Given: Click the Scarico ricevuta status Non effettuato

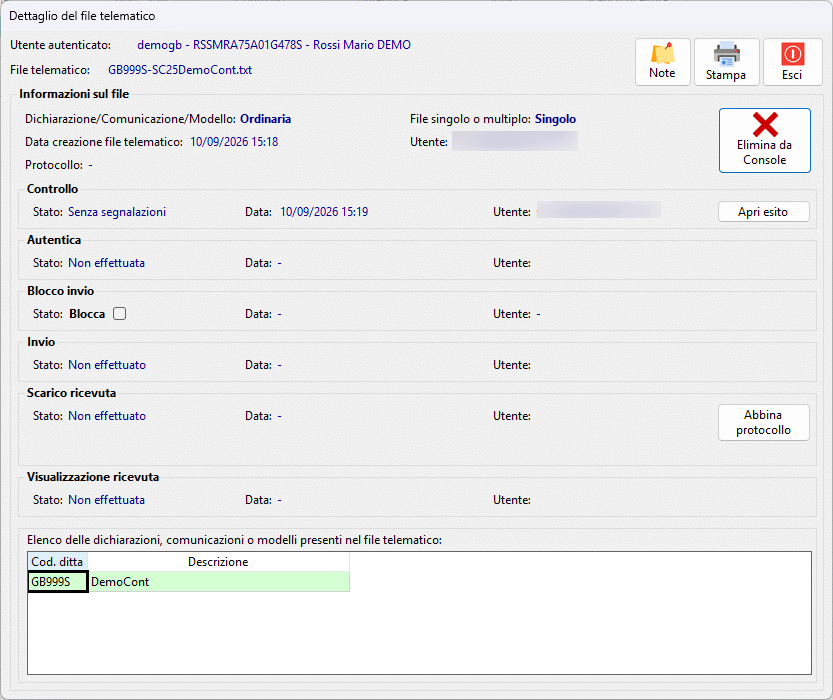Looking at the screenshot, I should click(x=107, y=416).
